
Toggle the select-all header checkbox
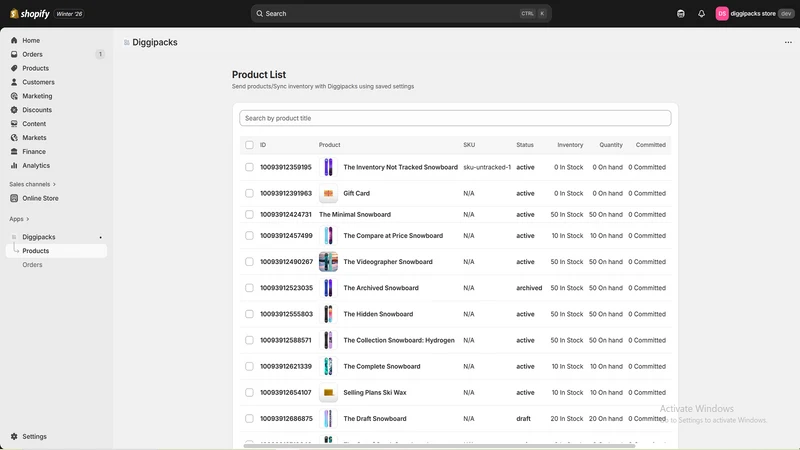(249, 145)
